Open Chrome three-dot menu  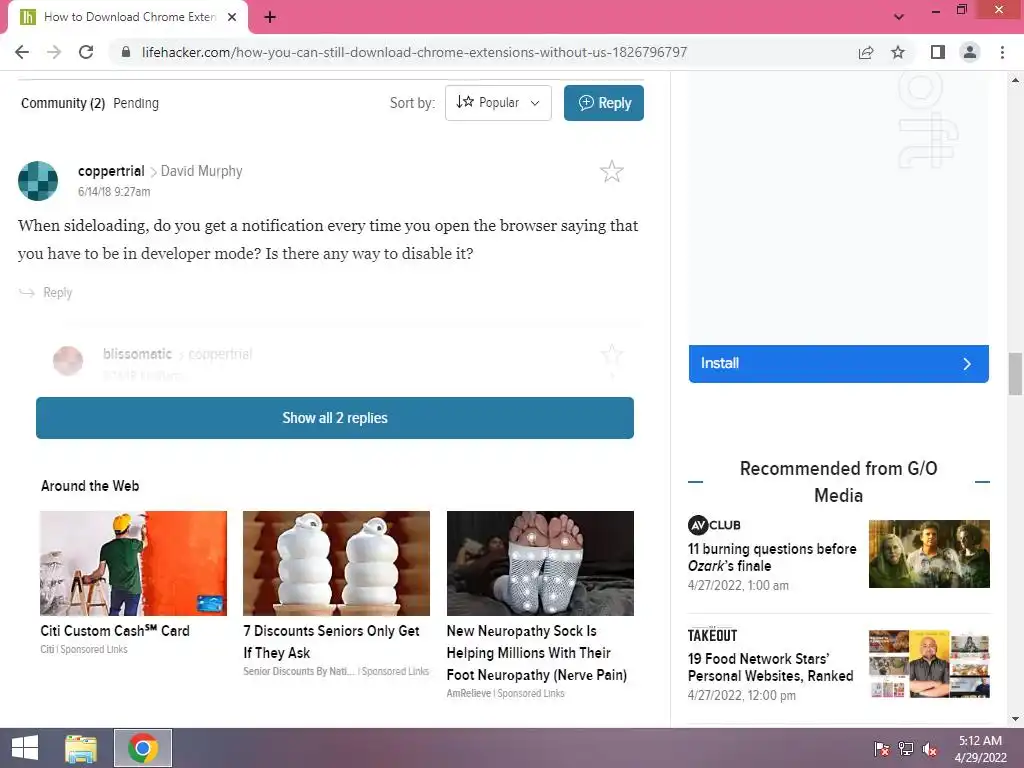click(x=1002, y=52)
